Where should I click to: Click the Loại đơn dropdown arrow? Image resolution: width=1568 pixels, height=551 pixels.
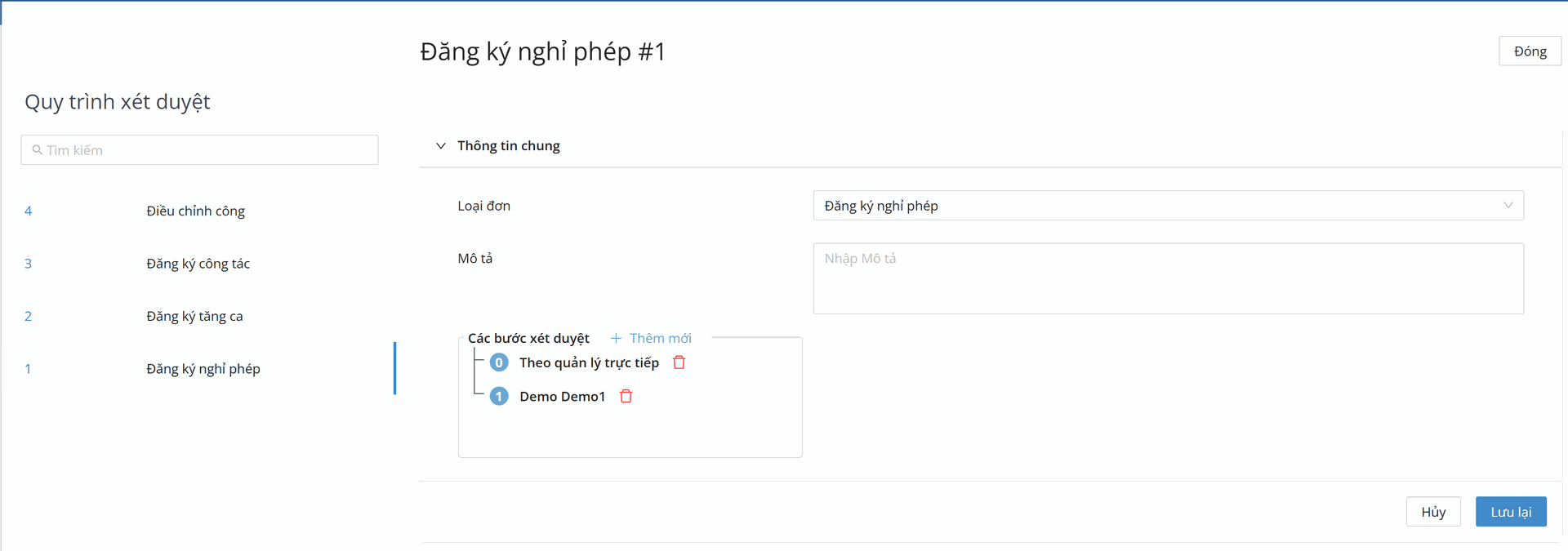pos(1508,206)
